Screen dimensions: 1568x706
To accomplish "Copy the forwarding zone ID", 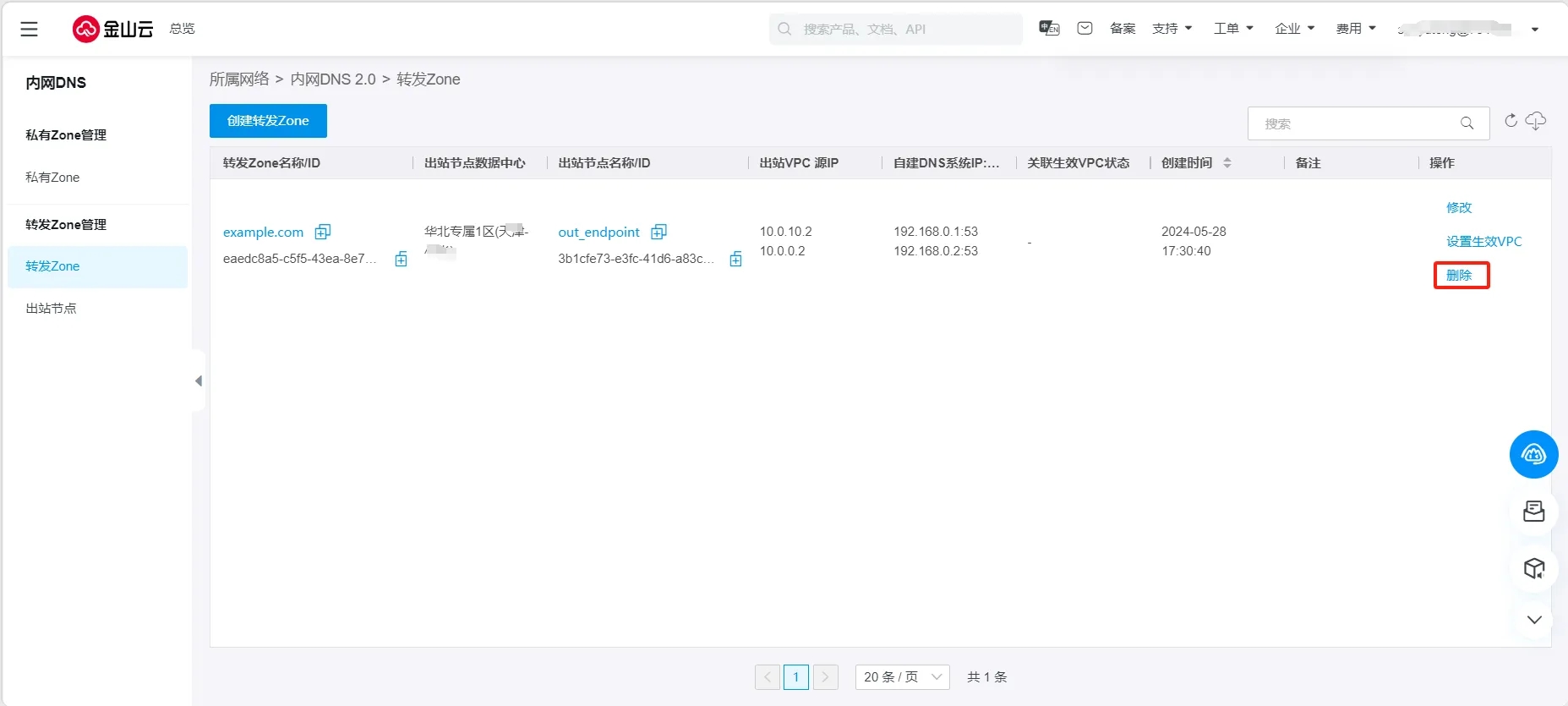I will point(401,260).
